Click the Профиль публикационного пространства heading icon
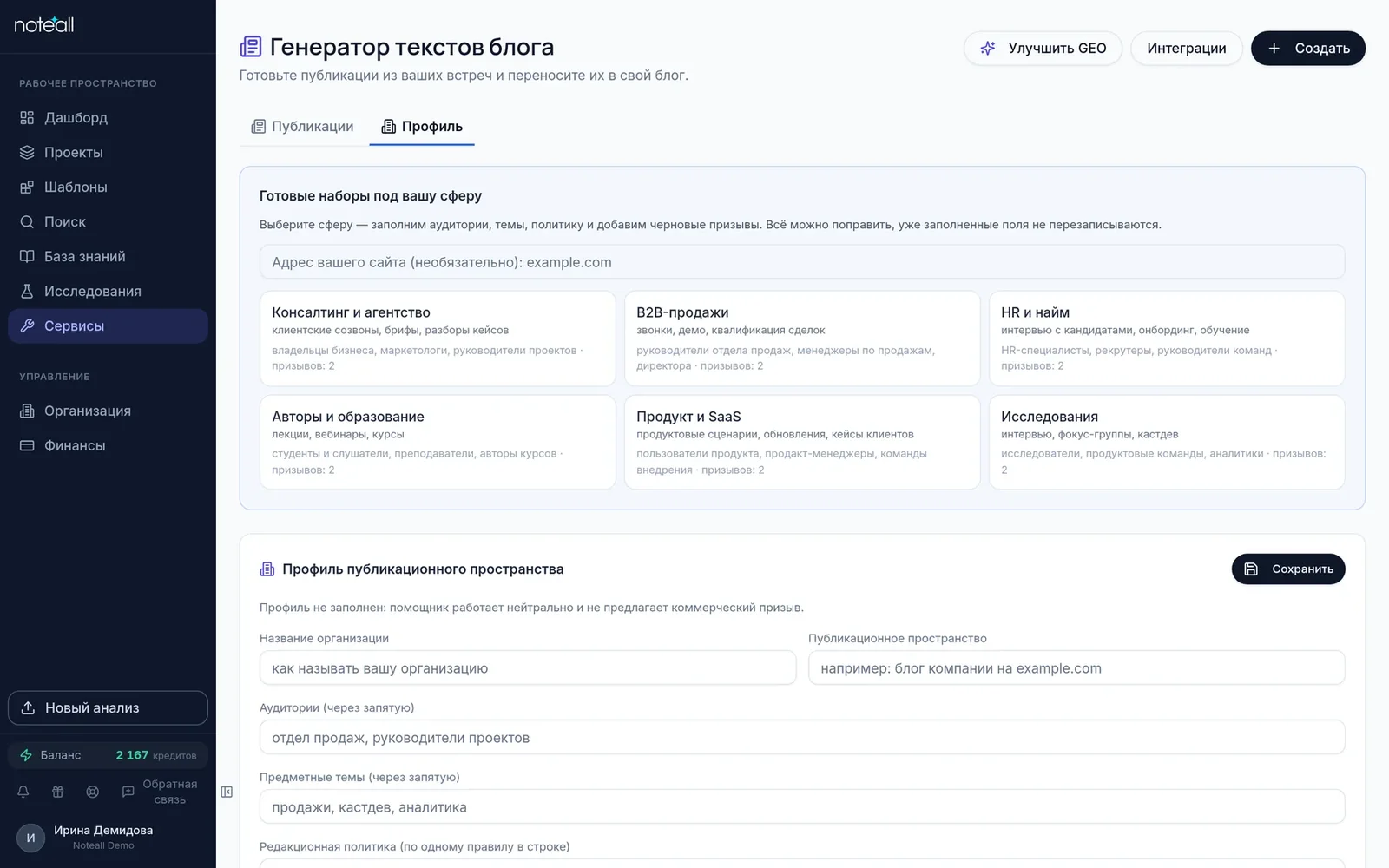The width and height of the screenshot is (1389, 868). click(267, 569)
